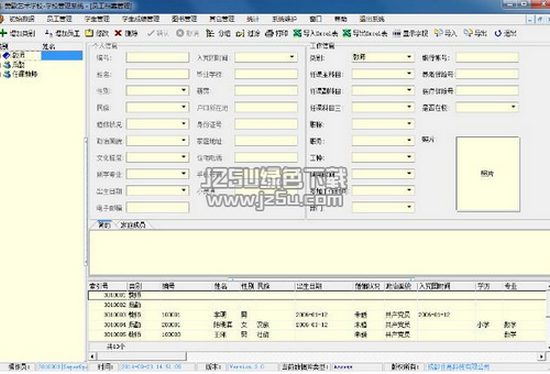Click the Cancel (取消) toolbar icon
The image size is (550, 374).
[x=180, y=33]
